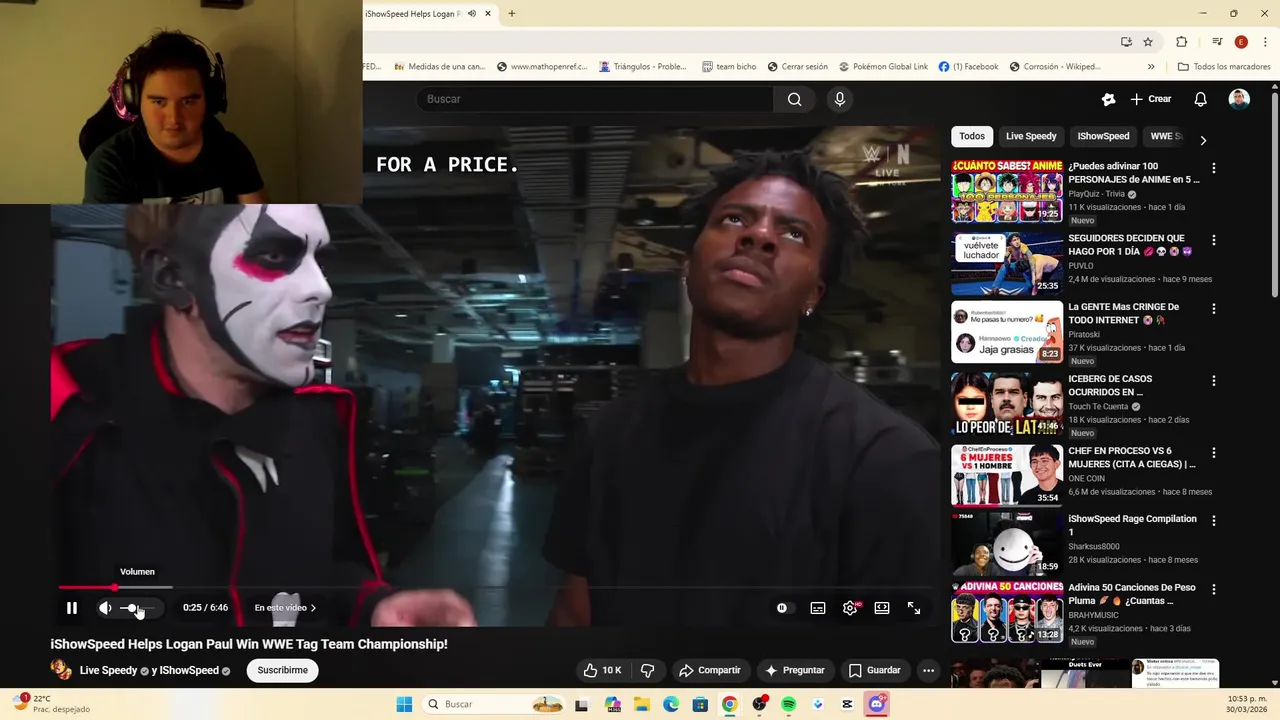Open menu for 'ICEBERG DE CASOS' video

1214,381
